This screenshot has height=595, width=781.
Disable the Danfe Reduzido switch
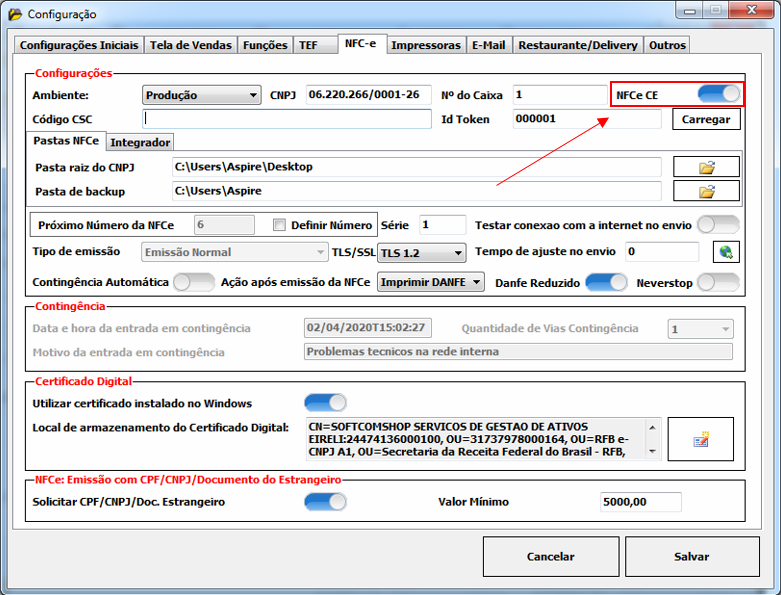pyautogui.click(x=606, y=283)
